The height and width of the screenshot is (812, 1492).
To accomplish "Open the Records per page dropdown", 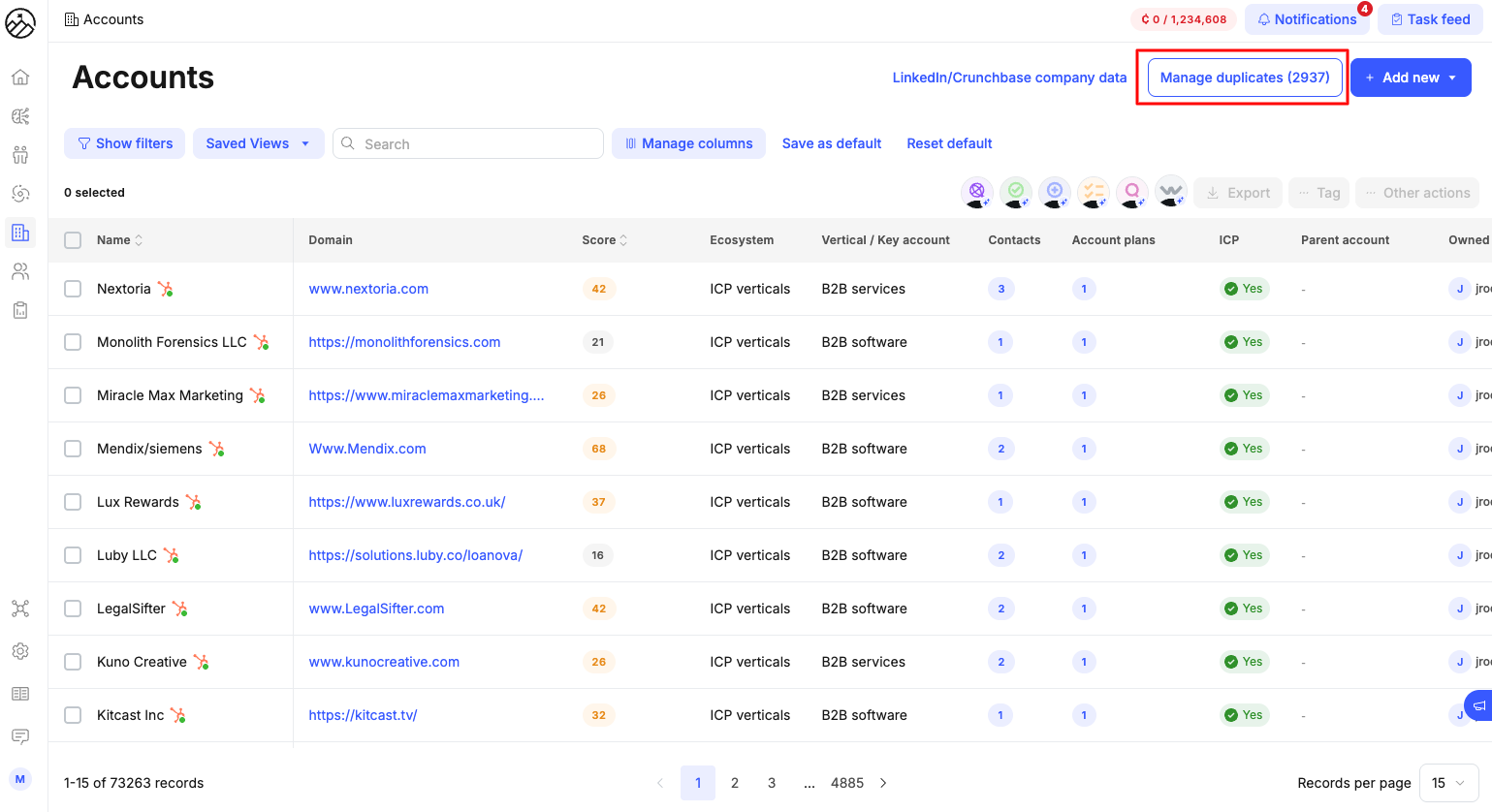I will click(1448, 782).
